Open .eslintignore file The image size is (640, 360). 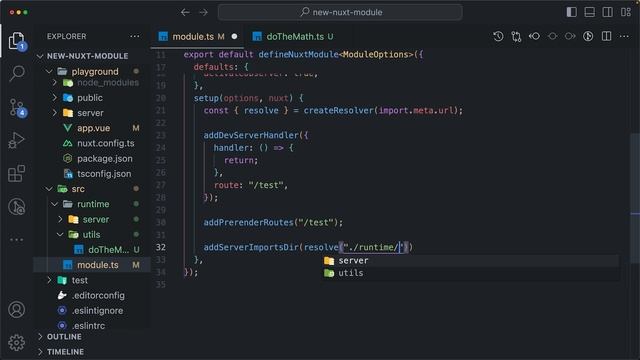(92, 311)
